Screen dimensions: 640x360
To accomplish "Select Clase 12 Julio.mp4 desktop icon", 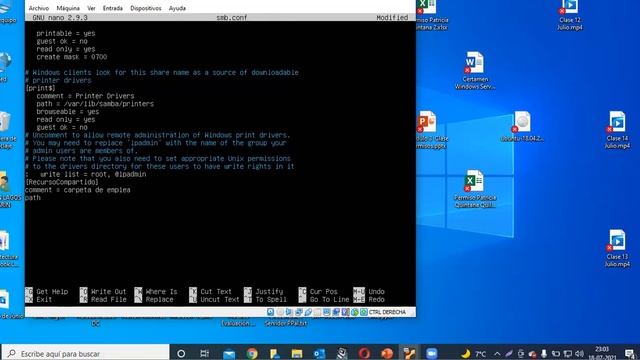I will click(x=570, y=15).
